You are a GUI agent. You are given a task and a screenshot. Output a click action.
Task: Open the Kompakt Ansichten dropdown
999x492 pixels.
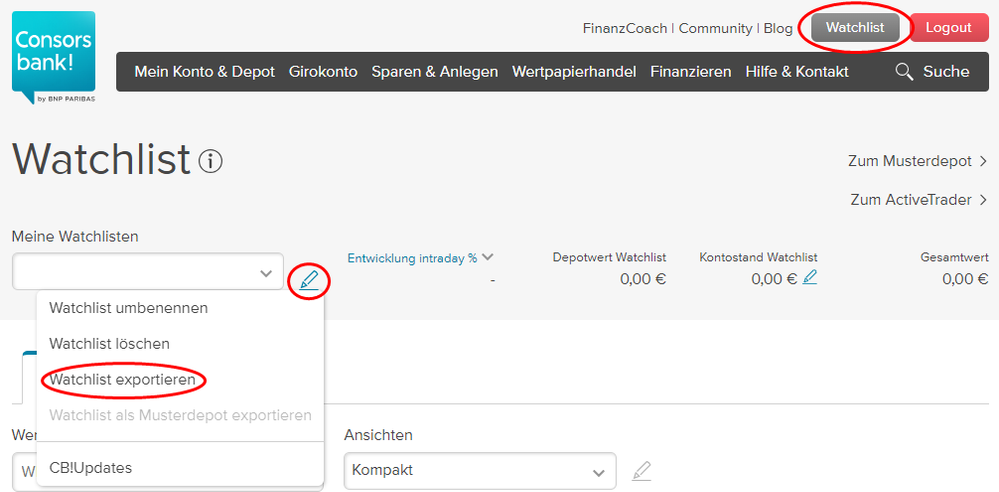click(480, 471)
